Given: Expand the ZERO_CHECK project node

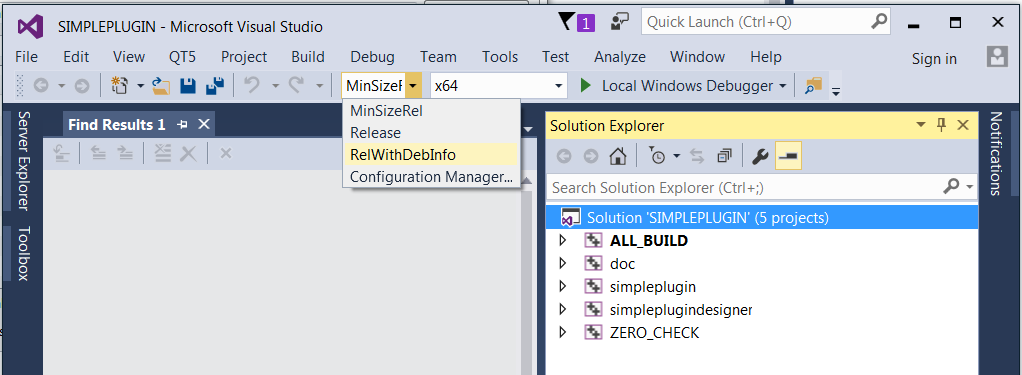Looking at the screenshot, I should (563, 333).
